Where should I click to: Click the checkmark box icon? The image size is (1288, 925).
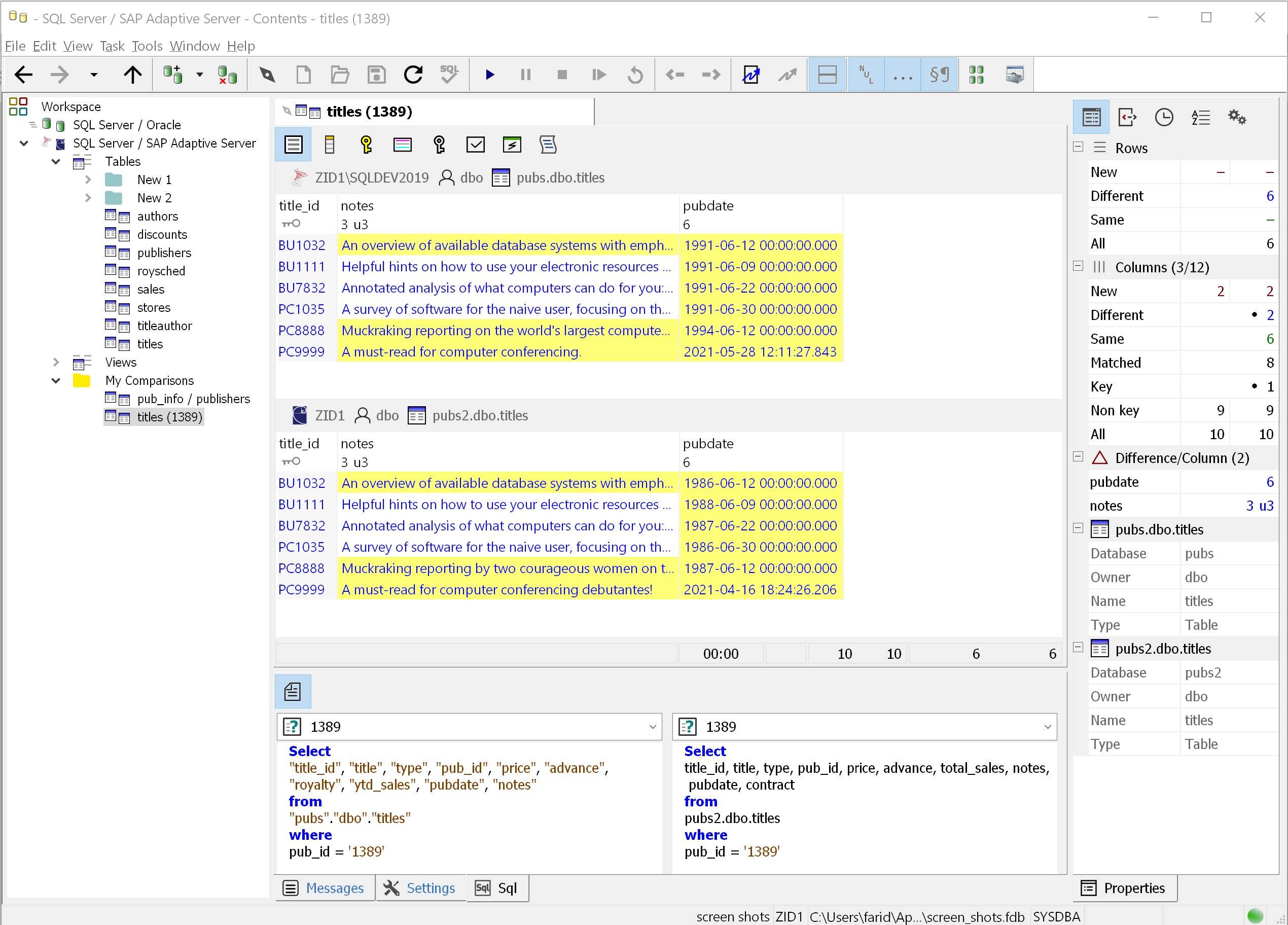coord(475,145)
